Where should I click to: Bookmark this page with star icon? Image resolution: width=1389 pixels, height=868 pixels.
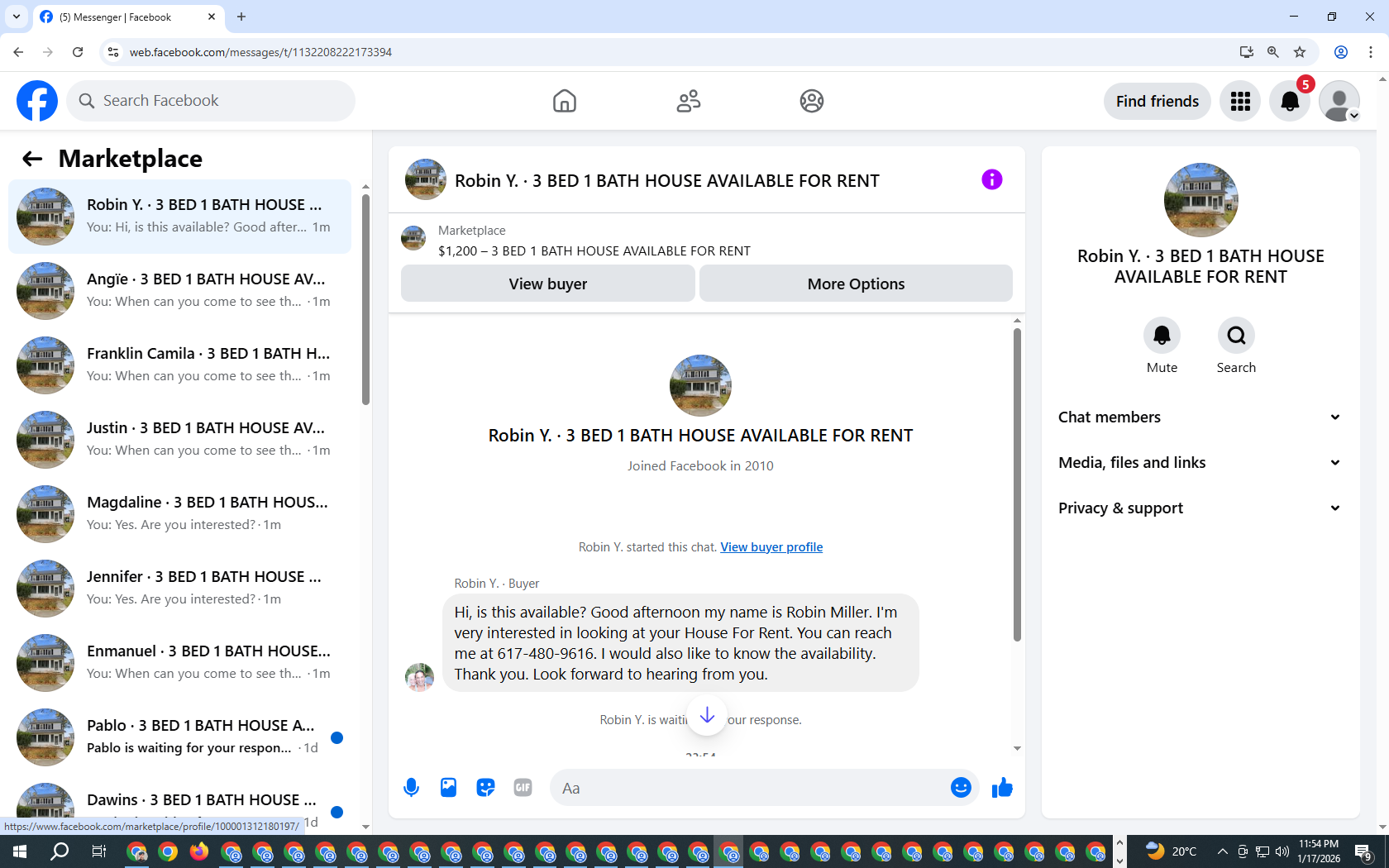pos(1300,52)
